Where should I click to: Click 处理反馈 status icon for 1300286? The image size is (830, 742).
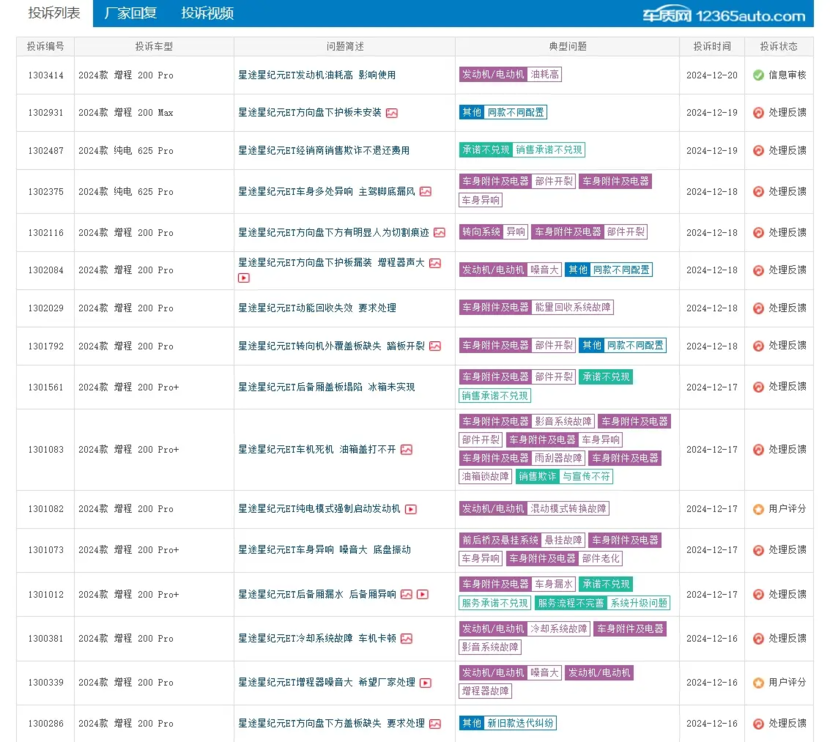(x=758, y=723)
